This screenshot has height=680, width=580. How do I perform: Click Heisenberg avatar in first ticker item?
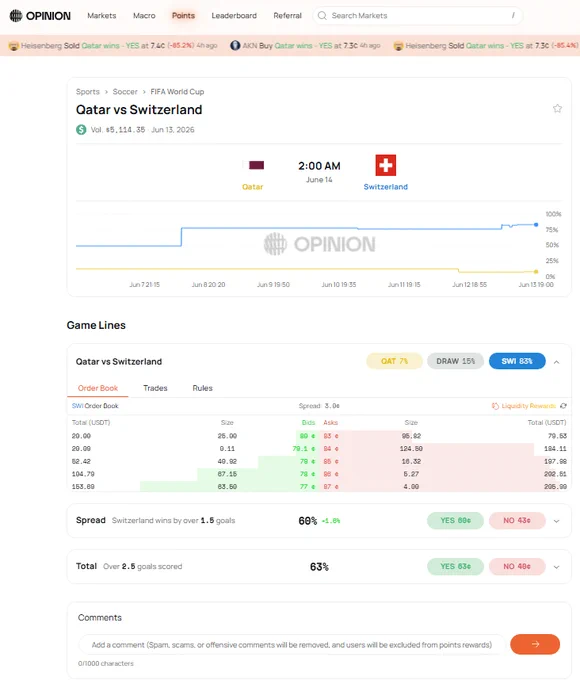[14, 46]
